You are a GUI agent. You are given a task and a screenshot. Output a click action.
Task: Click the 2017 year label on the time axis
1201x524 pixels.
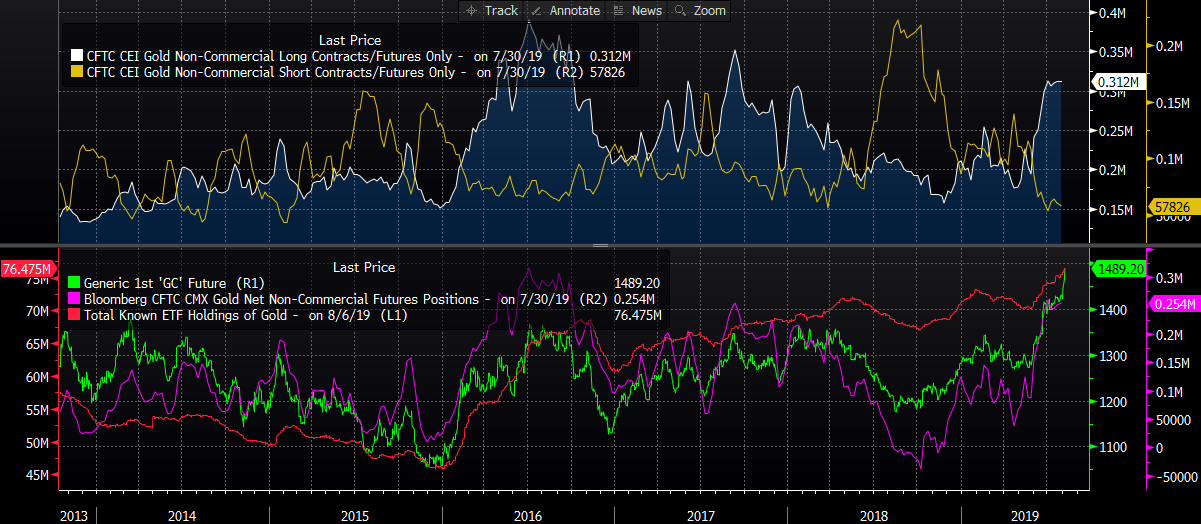pyautogui.click(x=701, y=515)
